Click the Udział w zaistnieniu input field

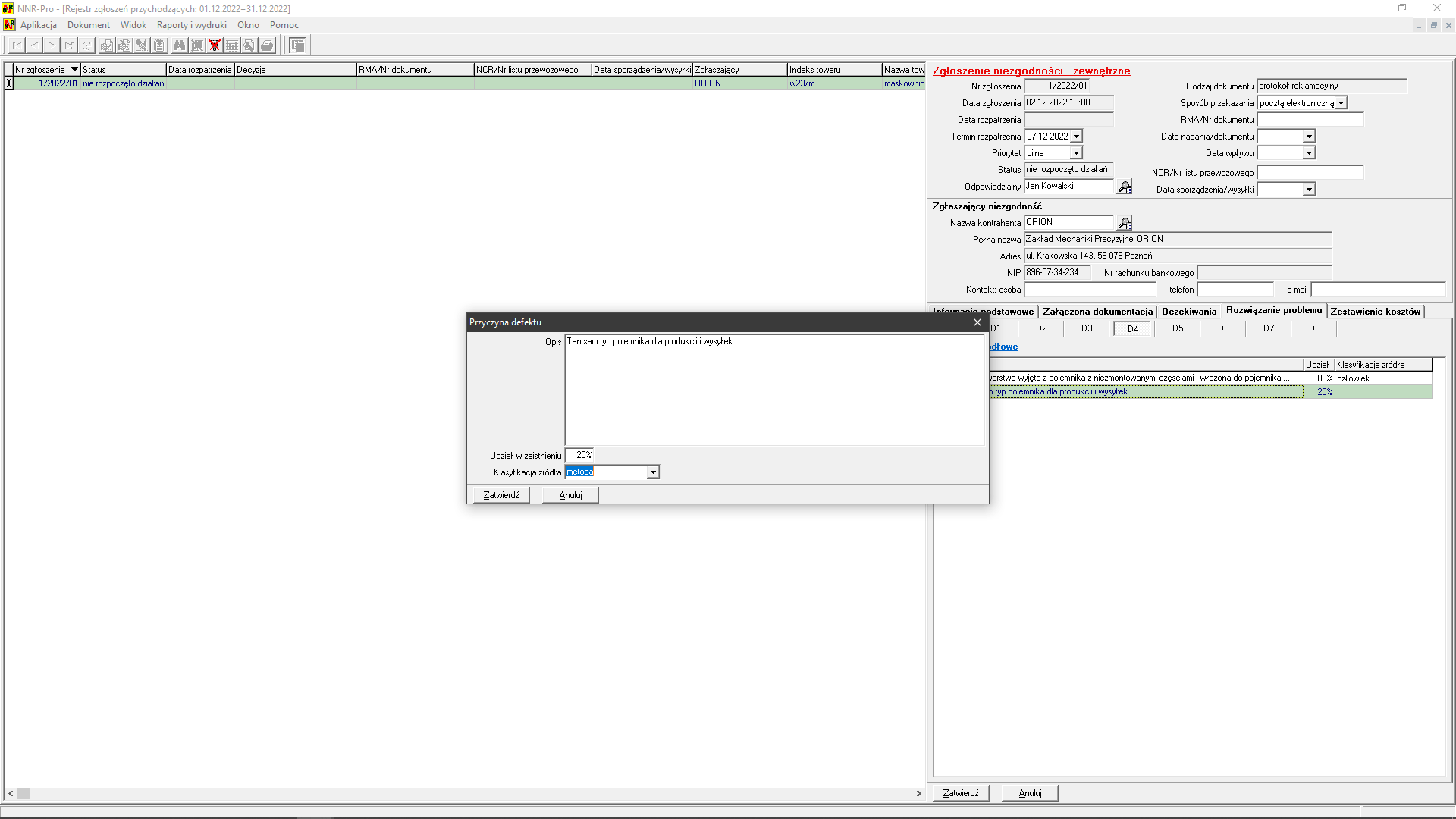[x=580, y=455]
